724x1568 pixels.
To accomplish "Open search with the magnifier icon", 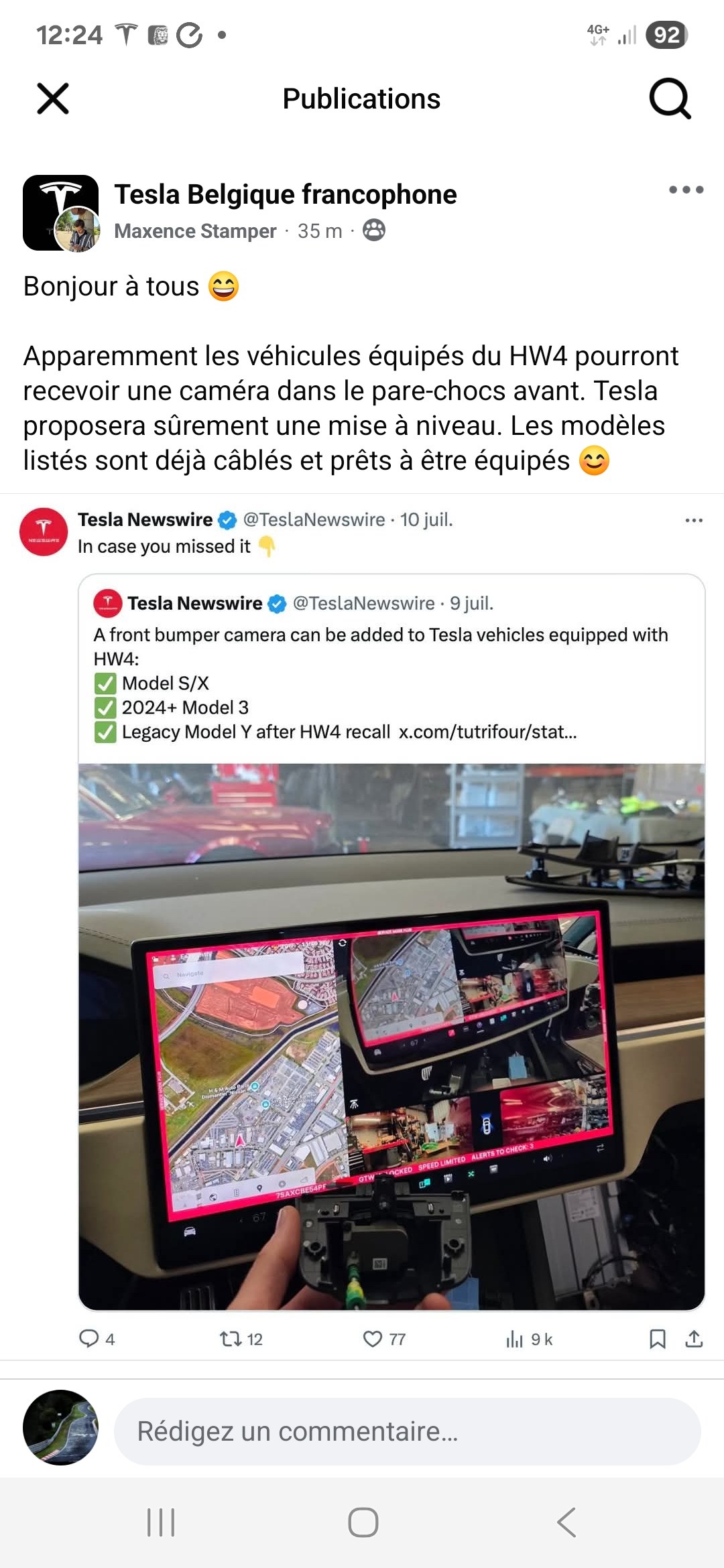I will tap(670, 99).
